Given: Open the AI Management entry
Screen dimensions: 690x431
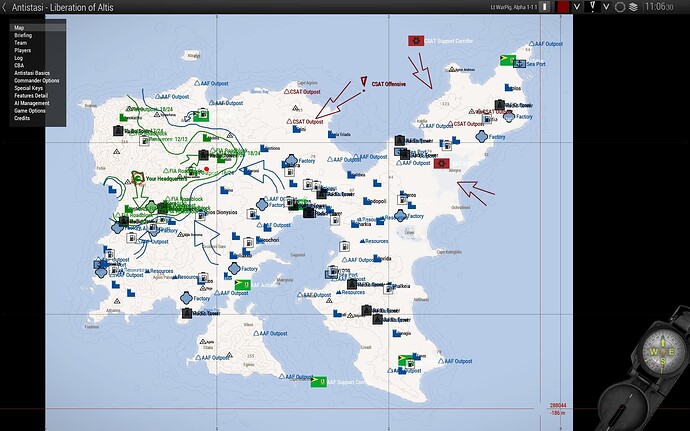Looking at the screenshot, I should [x=32, y=103].
